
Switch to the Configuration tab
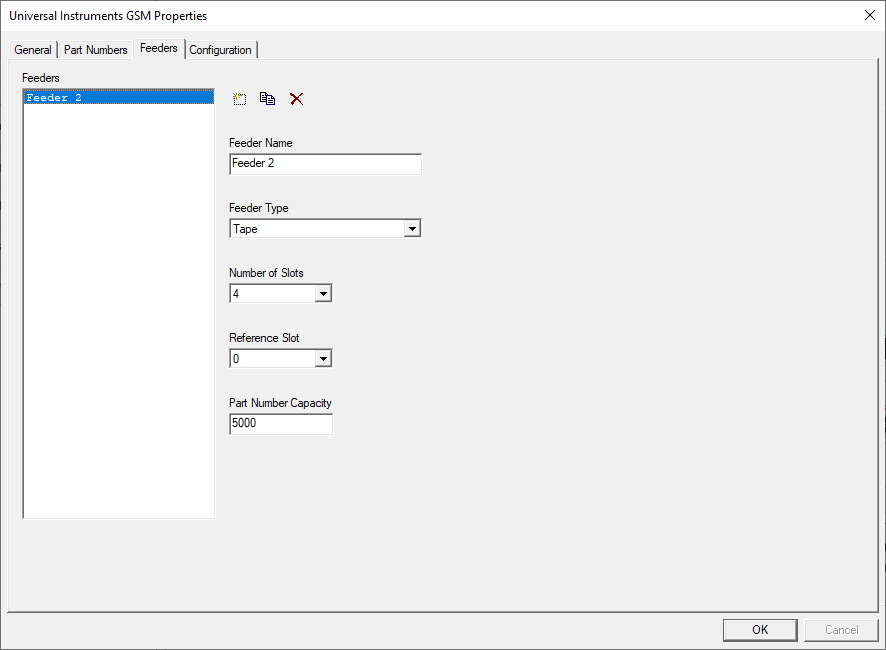point(220,49)
